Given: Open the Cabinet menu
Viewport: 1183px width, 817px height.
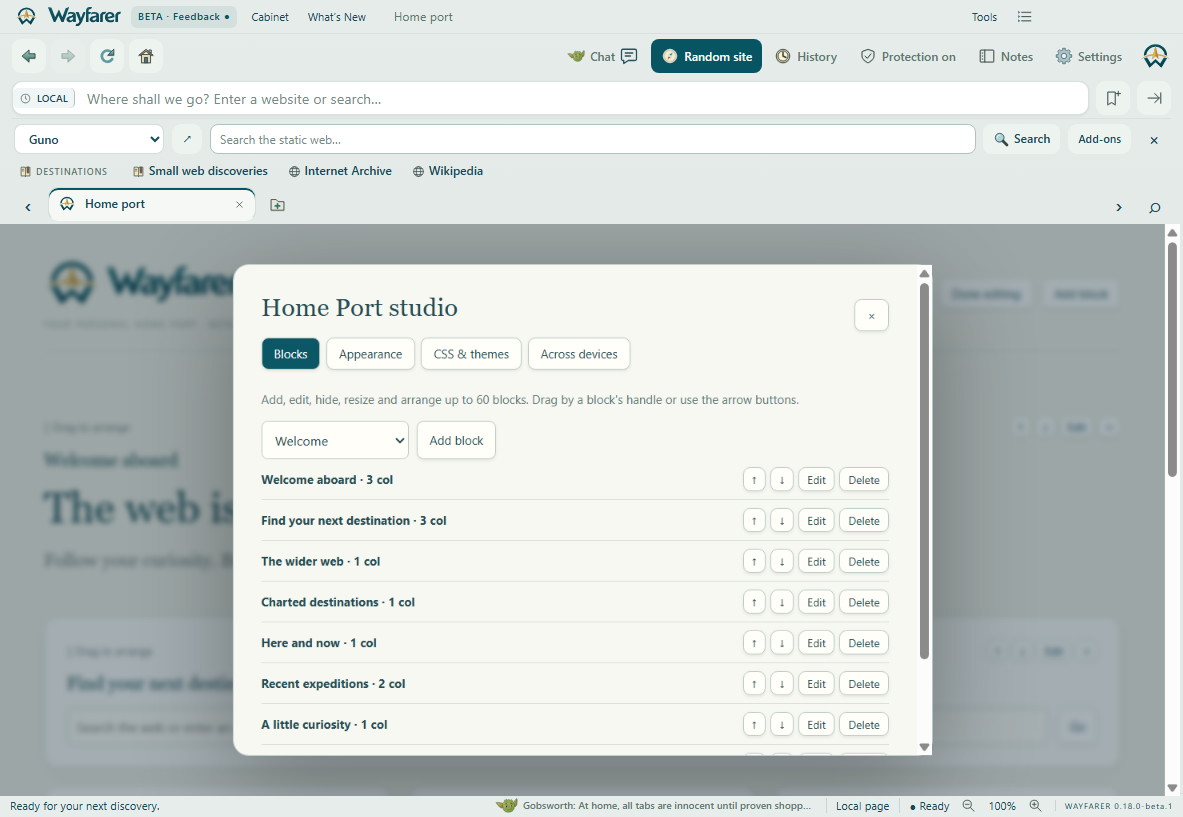Looking at the screenshot, I should [269, 17].
